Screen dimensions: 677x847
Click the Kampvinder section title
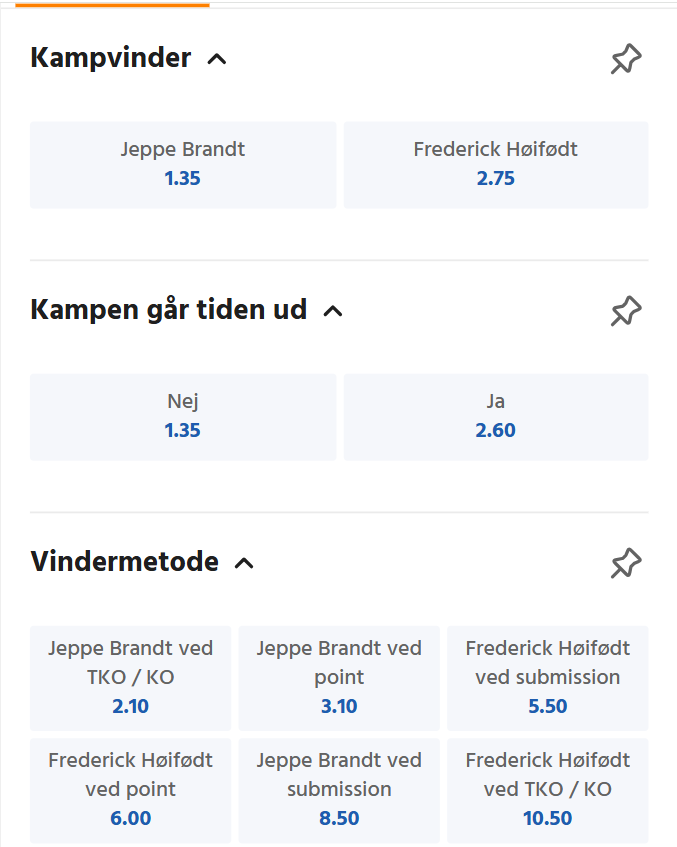click(x=111, y=58)
